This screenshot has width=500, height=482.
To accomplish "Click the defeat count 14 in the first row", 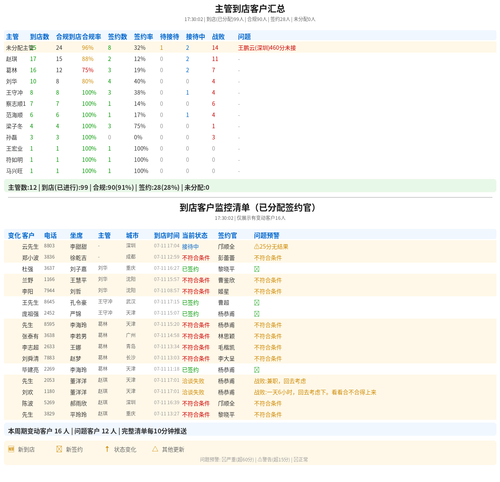I will (x=215, y=48).
